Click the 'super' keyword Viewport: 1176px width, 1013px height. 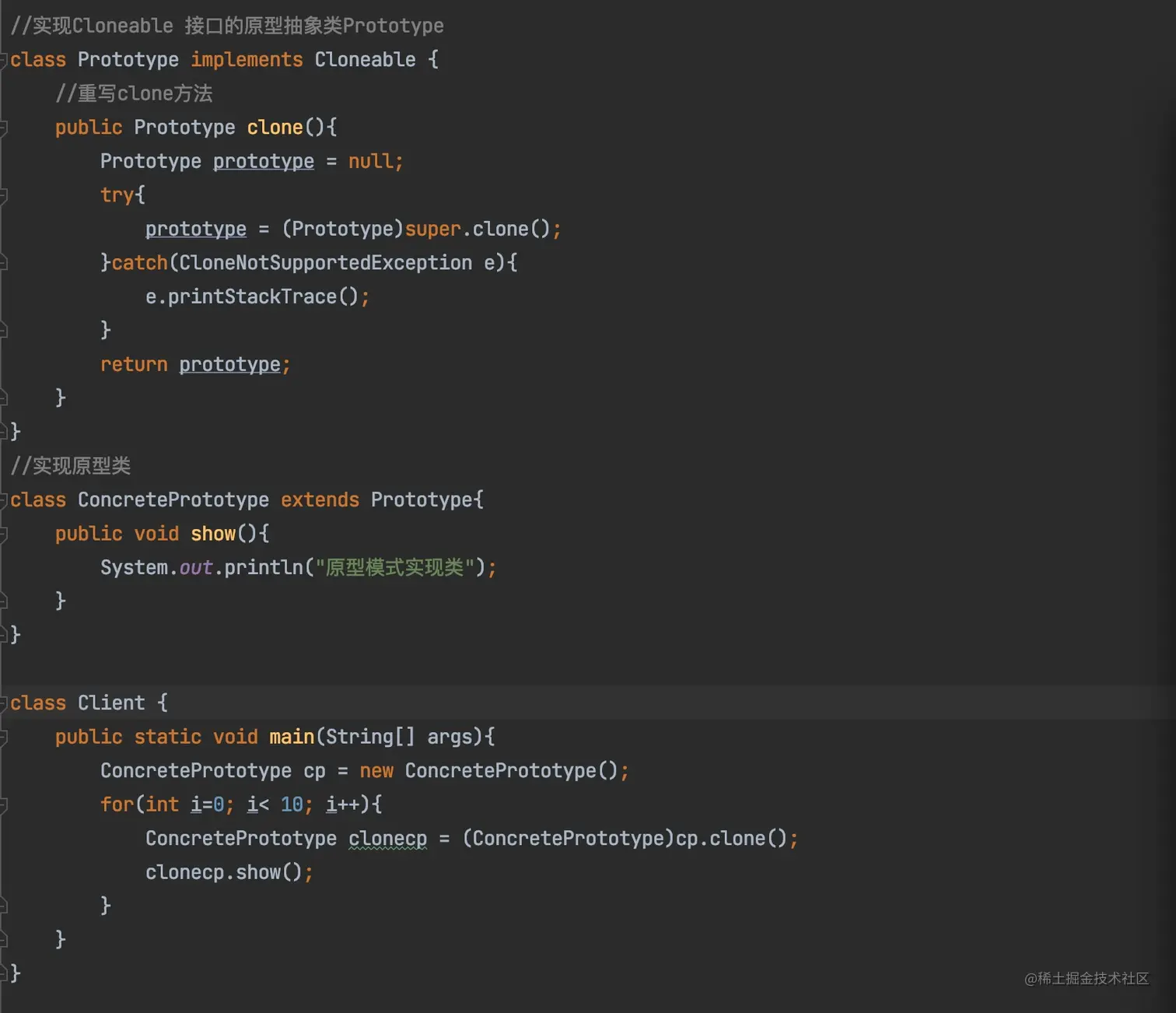[432, 229]
